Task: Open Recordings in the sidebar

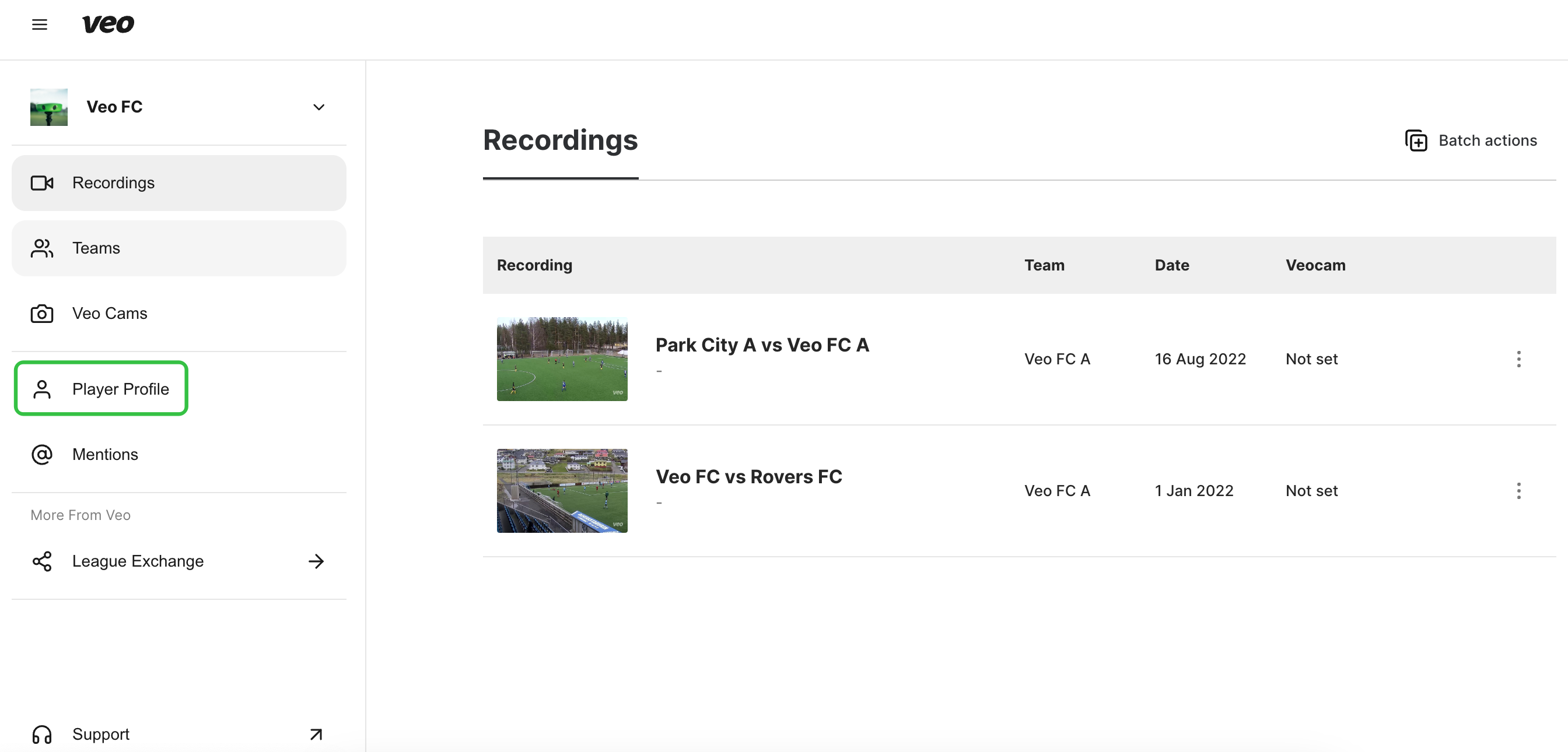Action: click(179, 183)
